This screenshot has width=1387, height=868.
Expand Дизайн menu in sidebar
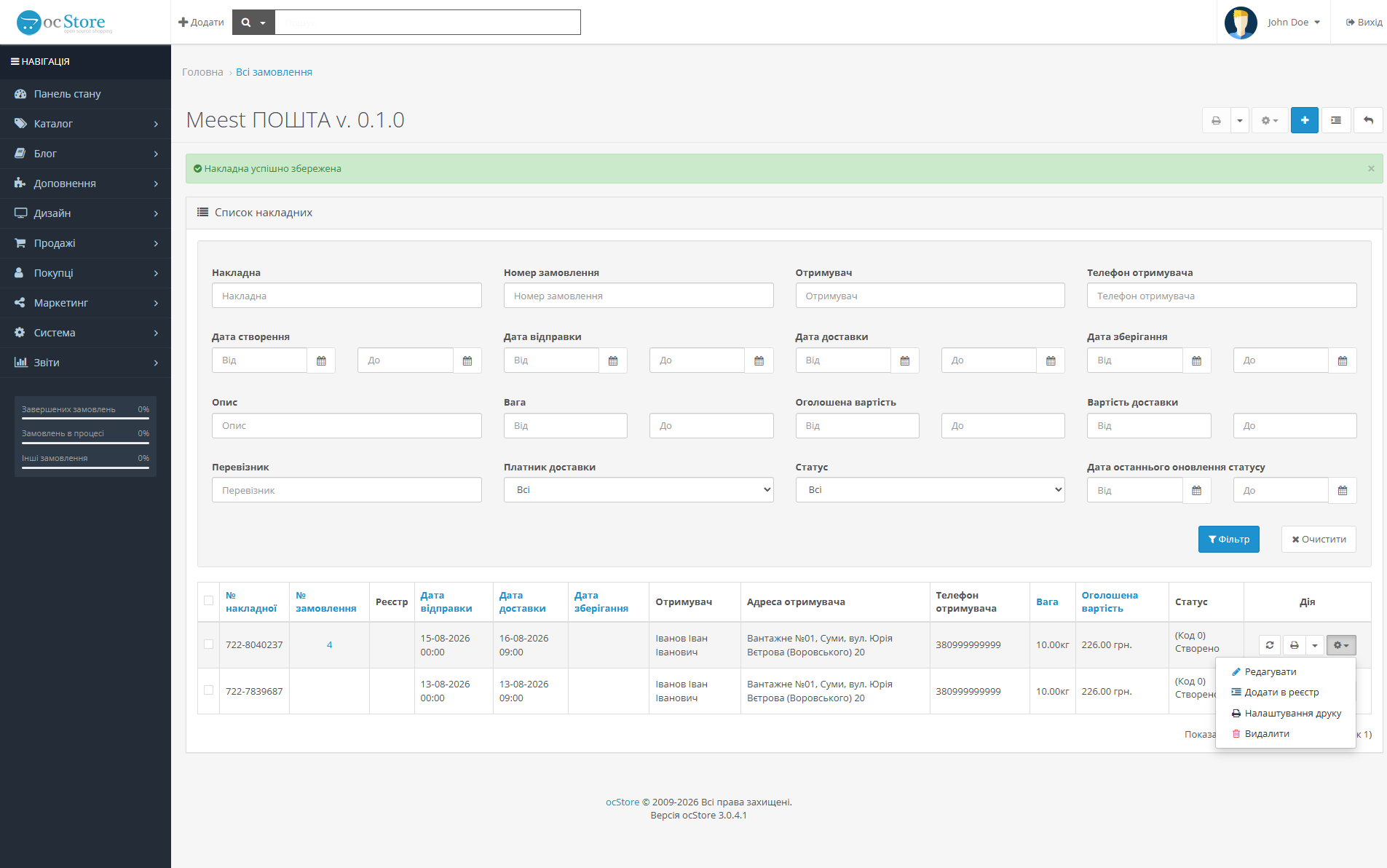(x=85, y=213)
